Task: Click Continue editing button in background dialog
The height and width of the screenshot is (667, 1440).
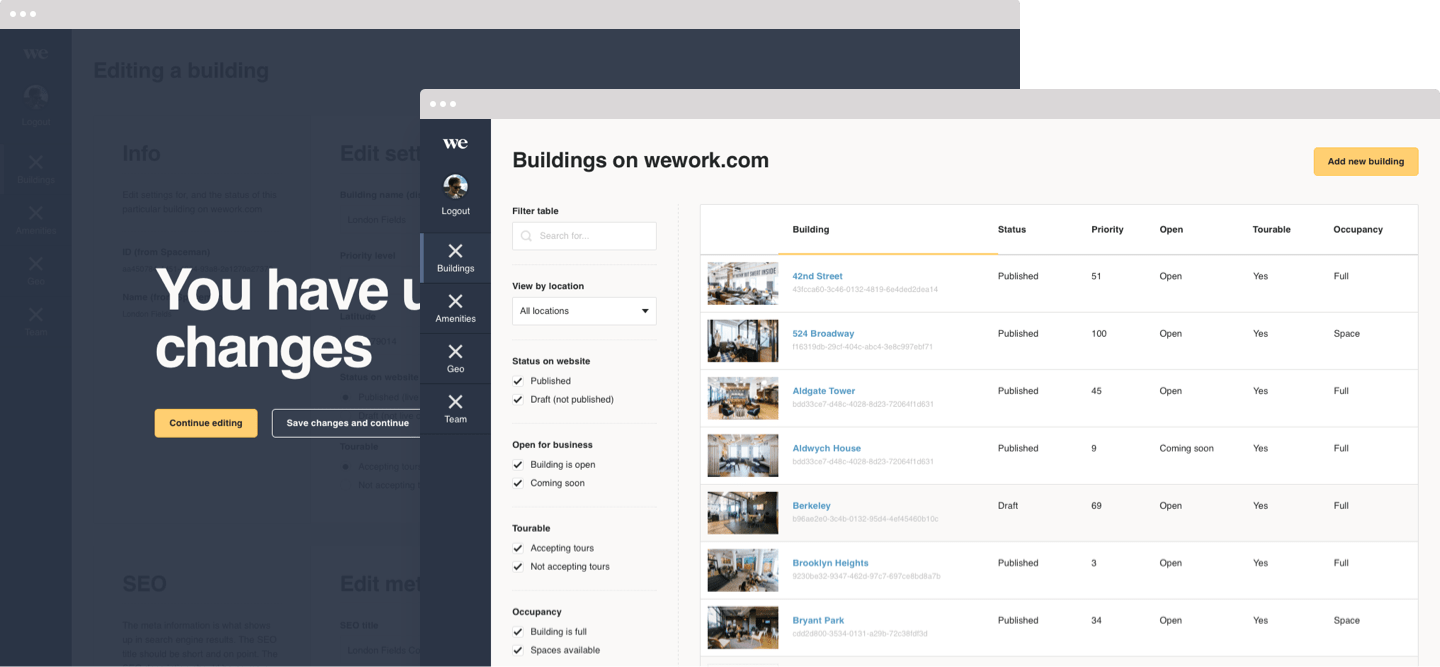Action: coord(206,423)
